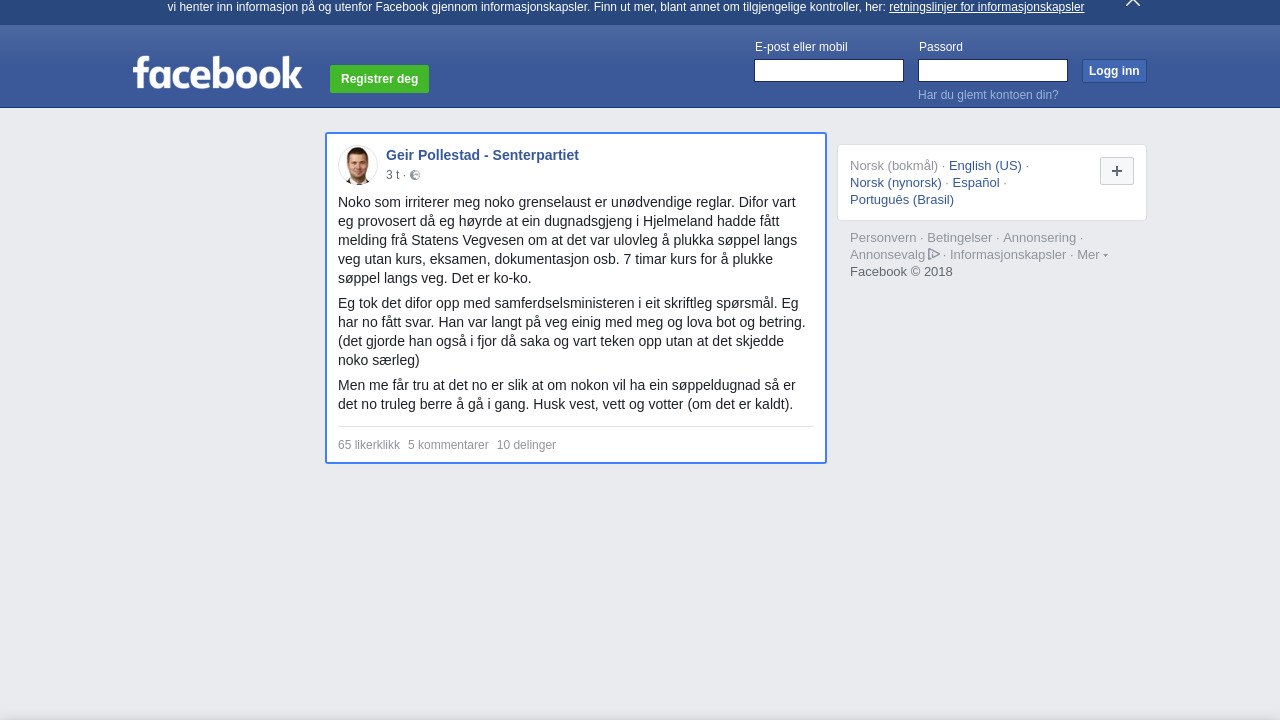The height and width of the screenshot is (720, 1280).
Task: Switch language to English (US)
Action: click(985, 166)
